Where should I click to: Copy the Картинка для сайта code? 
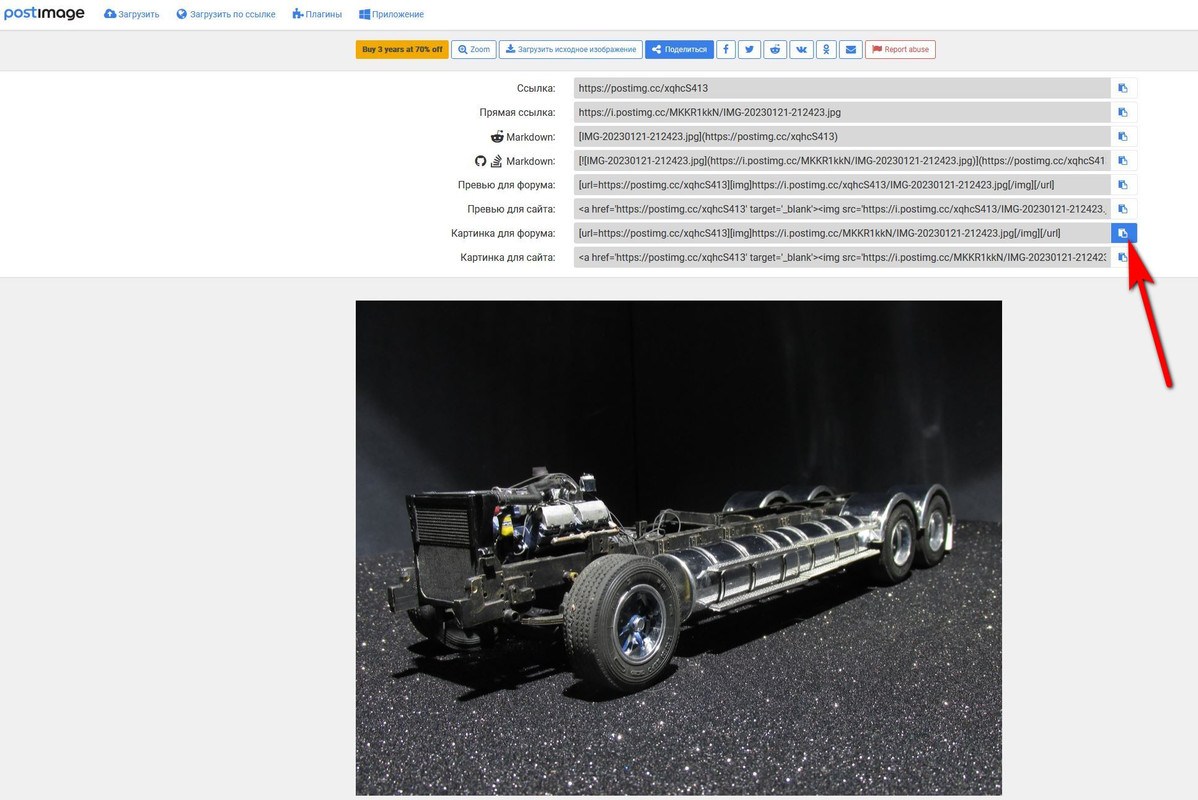1123,257
